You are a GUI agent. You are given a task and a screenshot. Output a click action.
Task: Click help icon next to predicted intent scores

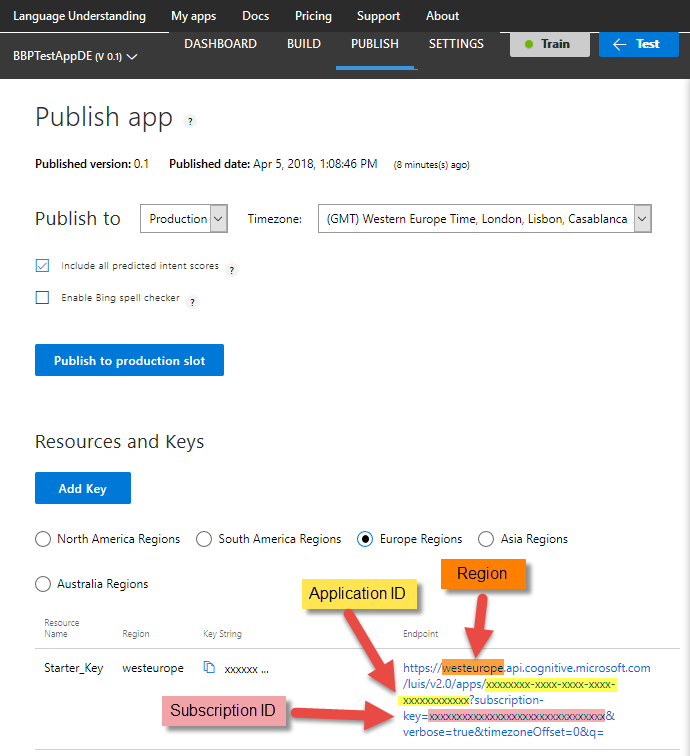point(231,269)
